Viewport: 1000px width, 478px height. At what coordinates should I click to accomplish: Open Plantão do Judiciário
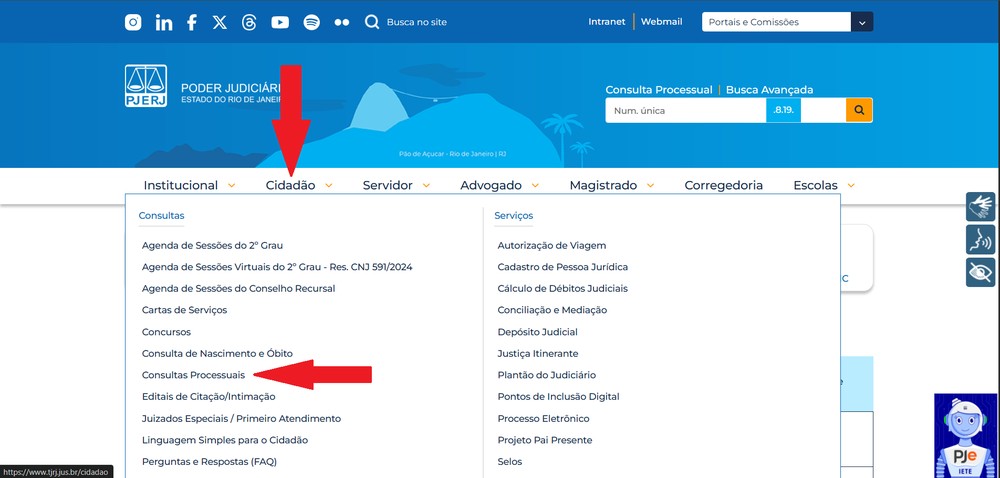(x=547, y=375)
